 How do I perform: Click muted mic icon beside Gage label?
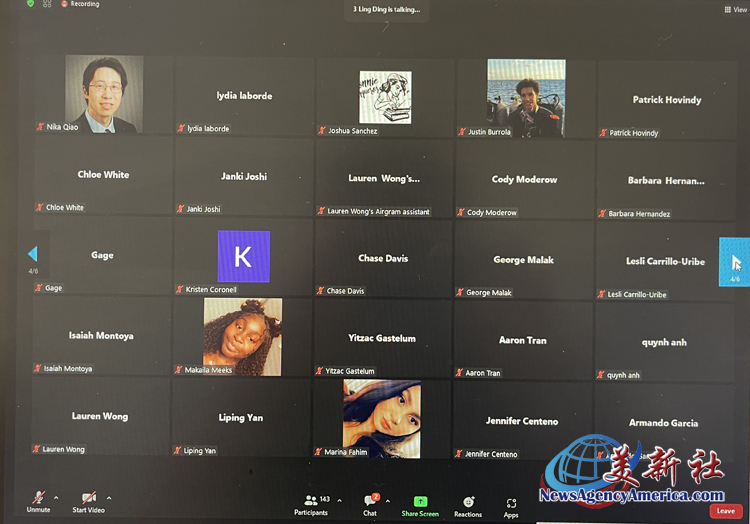coord(39,288)
